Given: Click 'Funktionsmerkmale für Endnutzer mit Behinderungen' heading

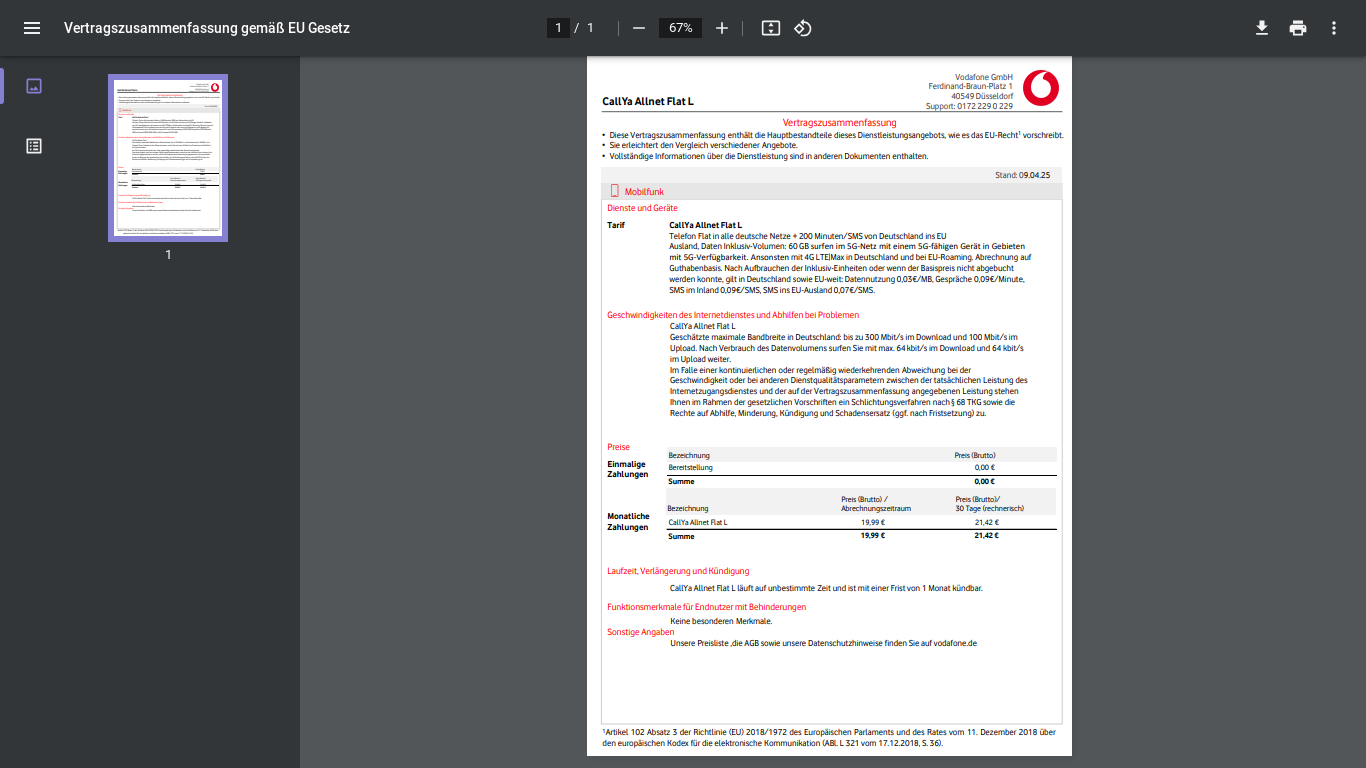Looking at the screenshot, I should coord(706,607).
